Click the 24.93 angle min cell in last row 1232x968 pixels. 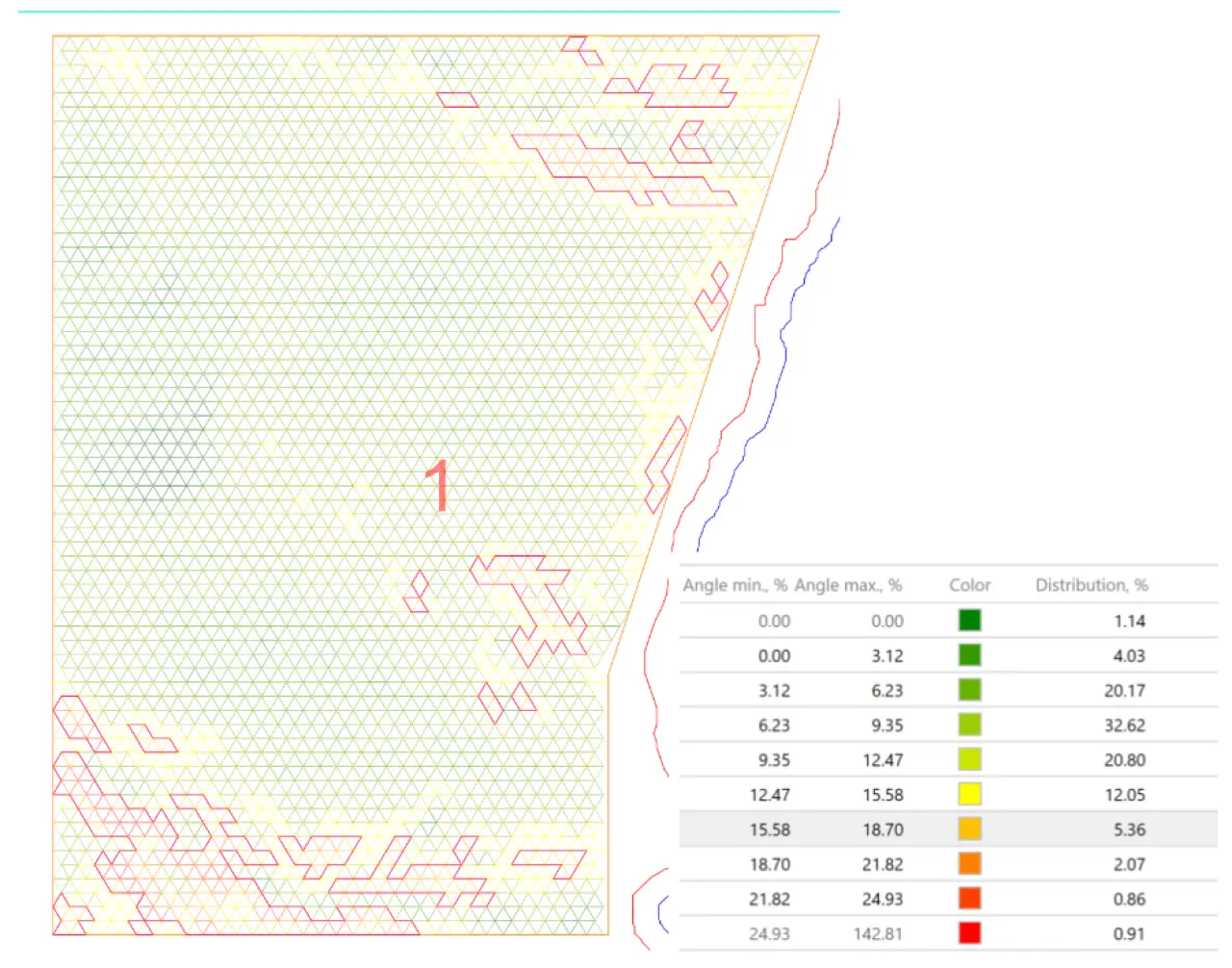pyautogui.click(x=769, y=933)
